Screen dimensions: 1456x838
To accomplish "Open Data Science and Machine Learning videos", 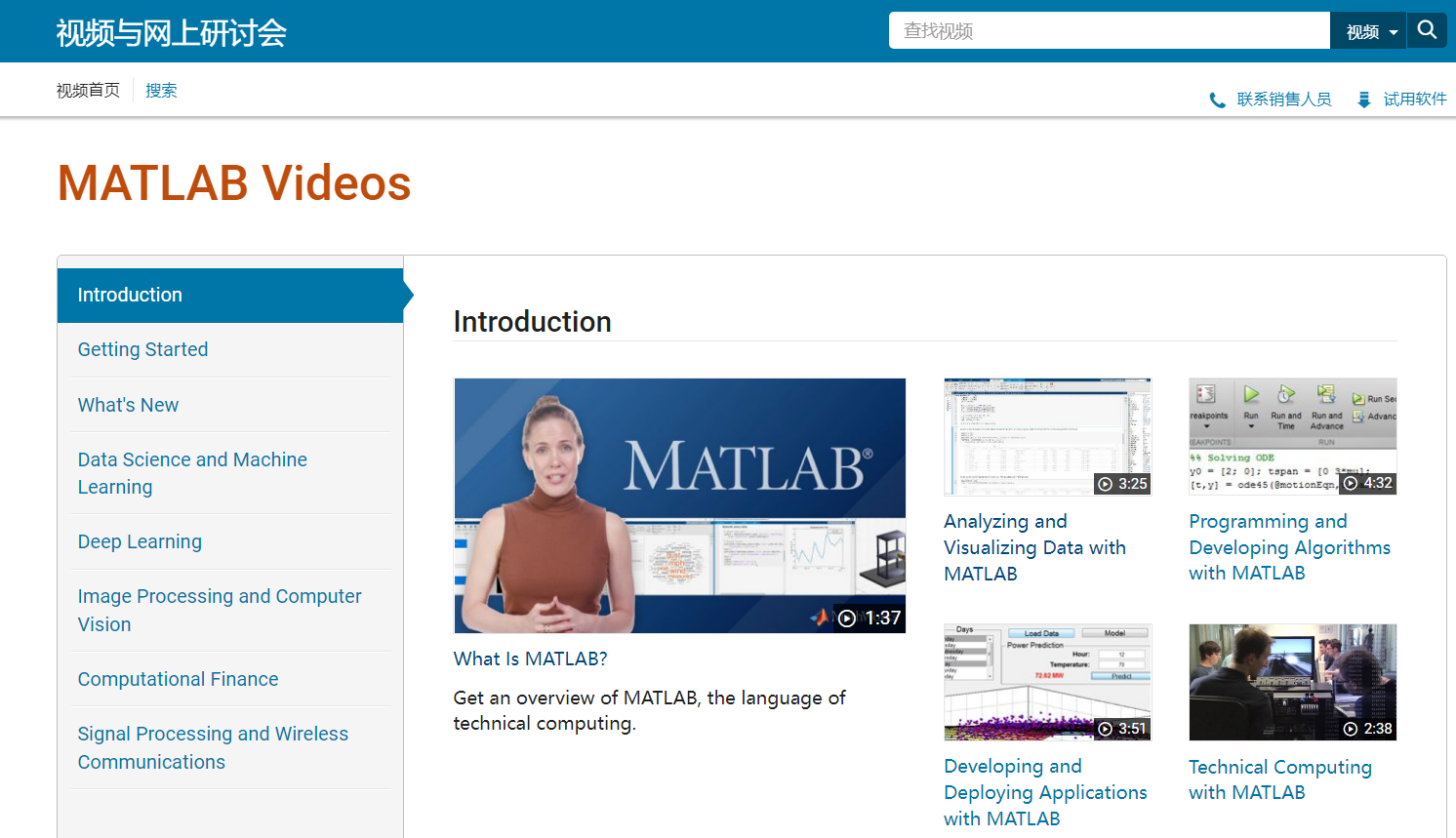I will 192,473.
